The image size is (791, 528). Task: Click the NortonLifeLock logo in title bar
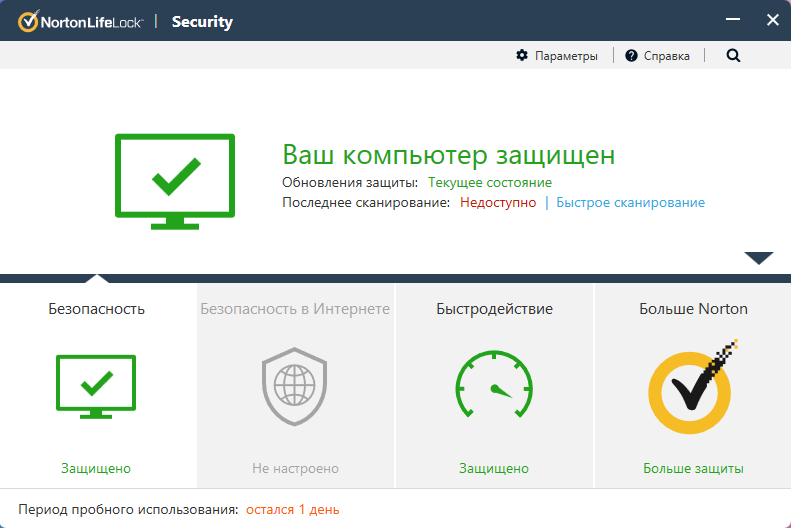(81, 21)
